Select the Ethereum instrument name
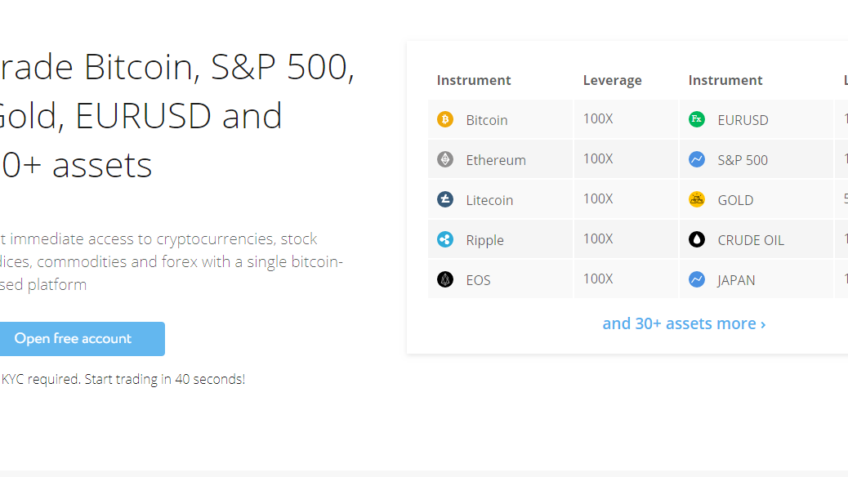 click(496, 160)
